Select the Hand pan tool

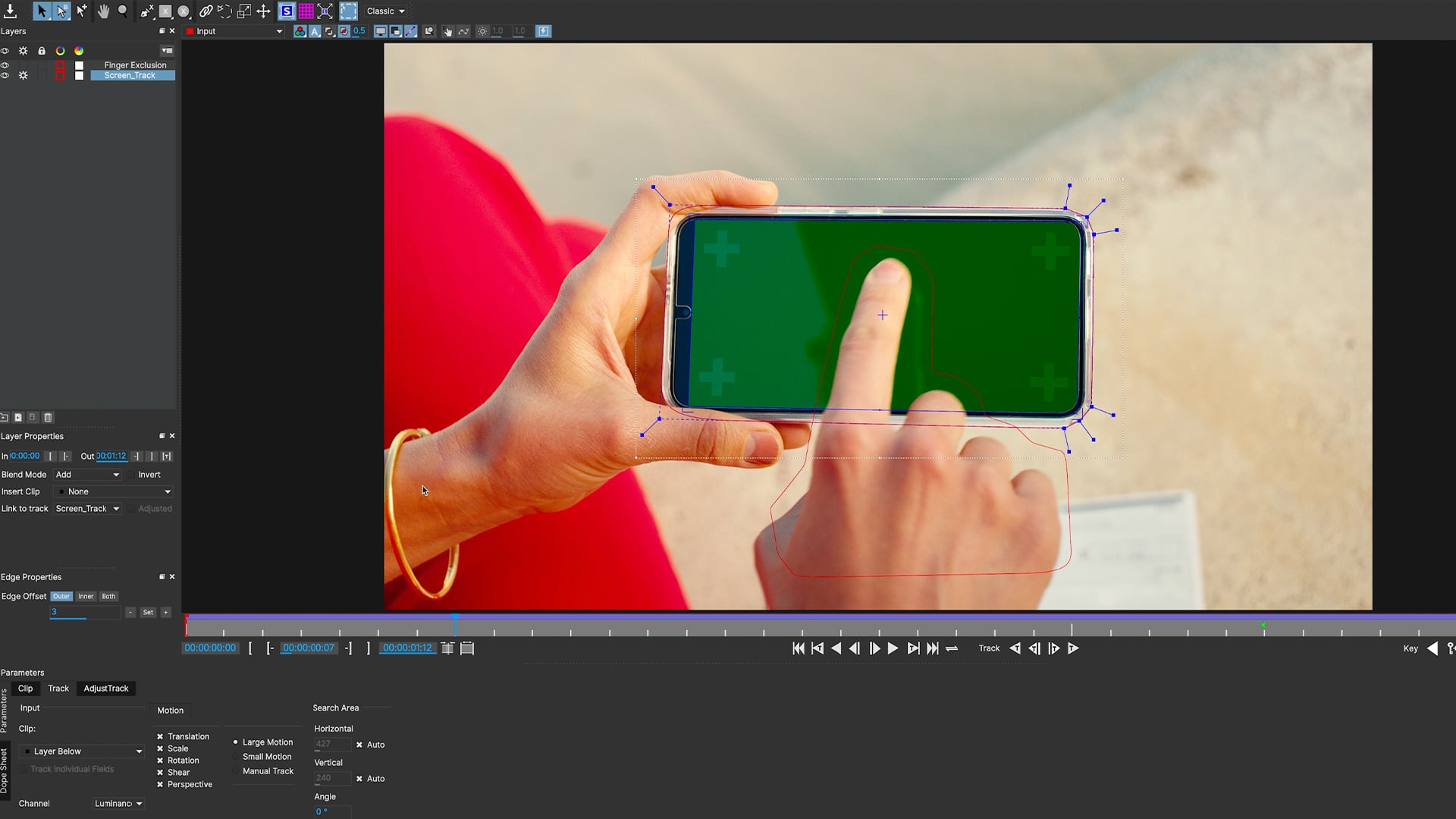point(103,11)
